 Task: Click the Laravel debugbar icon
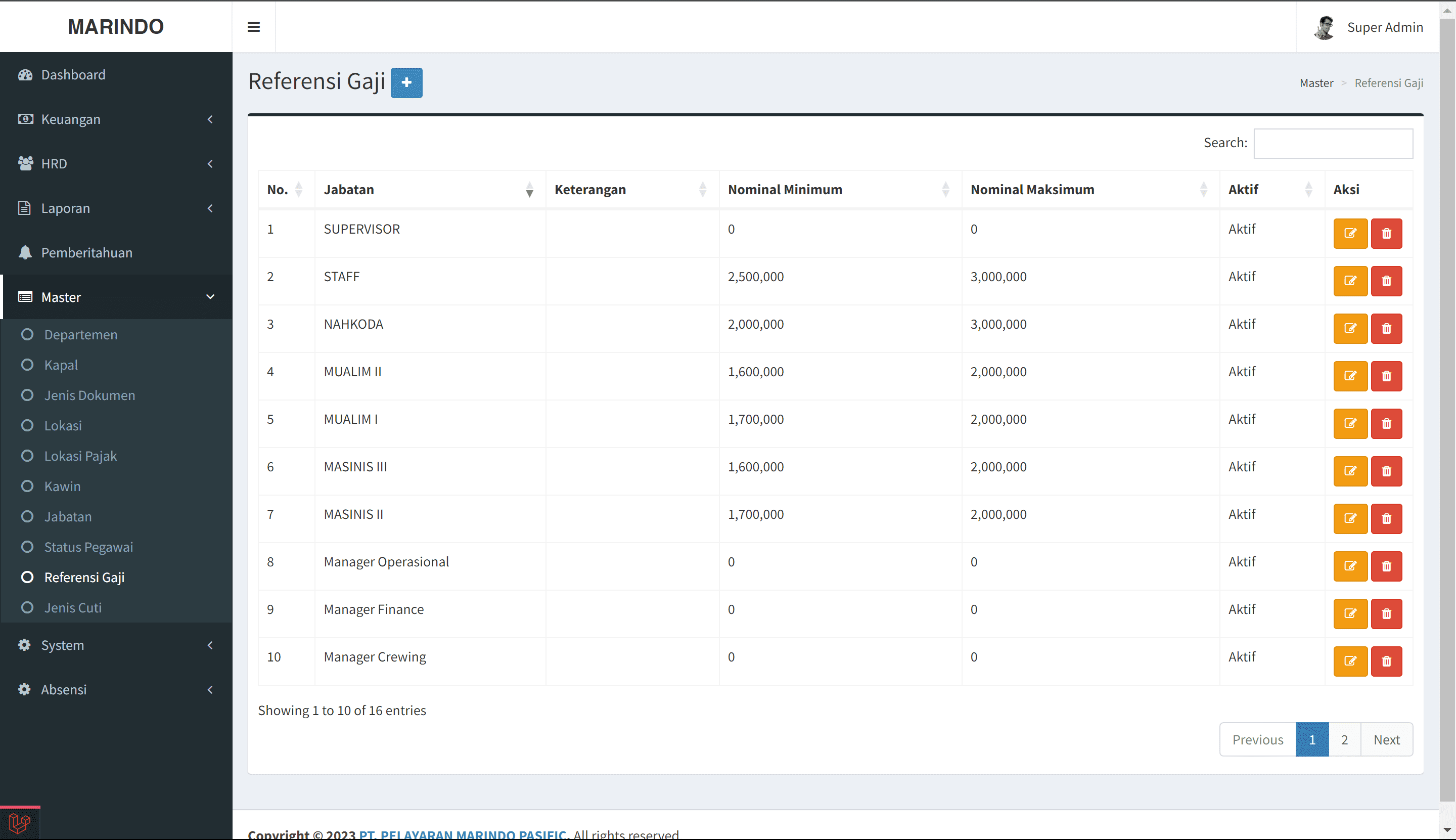click(x=20, y=823)
